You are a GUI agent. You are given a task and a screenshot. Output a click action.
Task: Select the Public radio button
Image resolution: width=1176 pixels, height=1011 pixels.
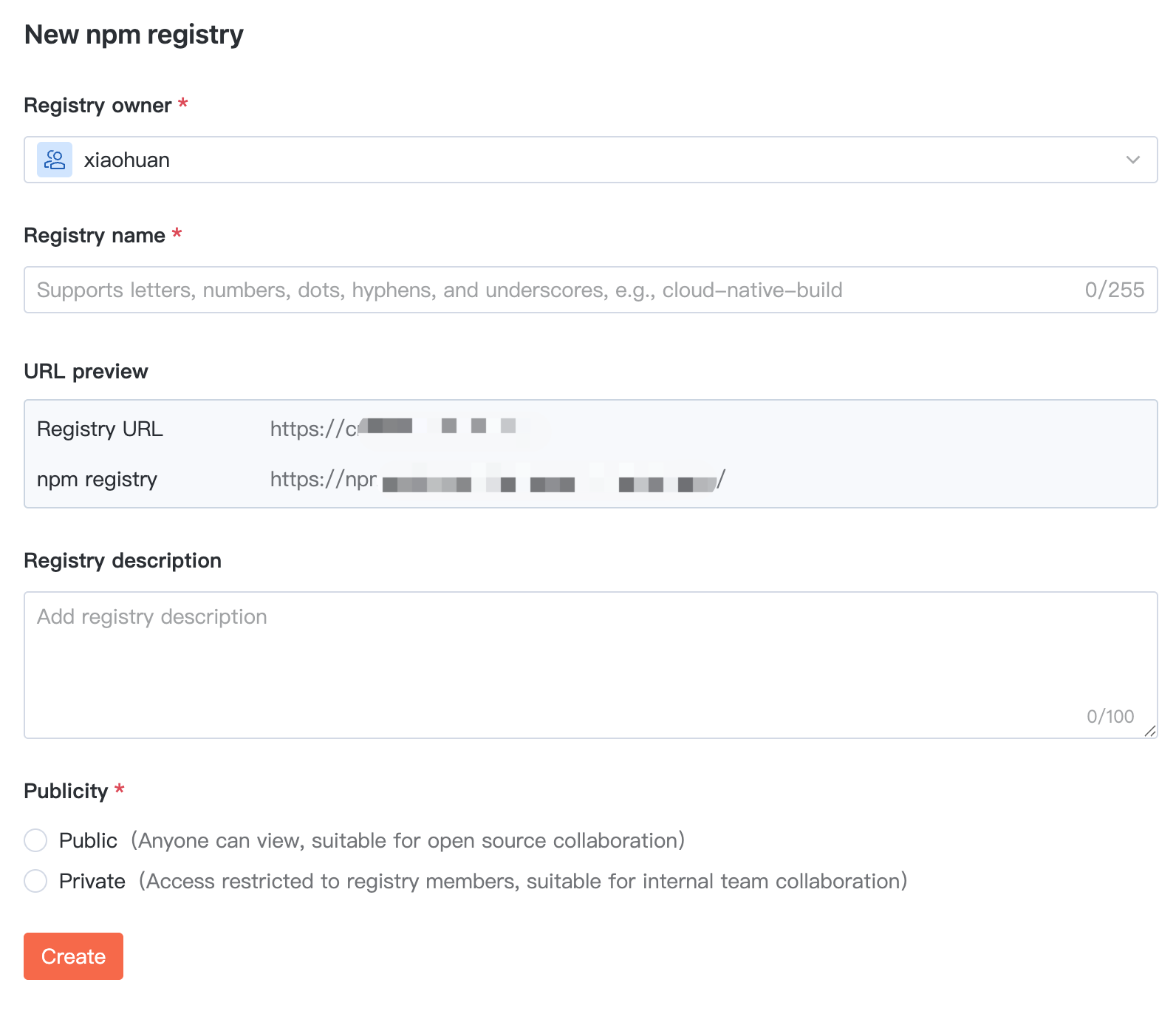click(x=35, y=840)
